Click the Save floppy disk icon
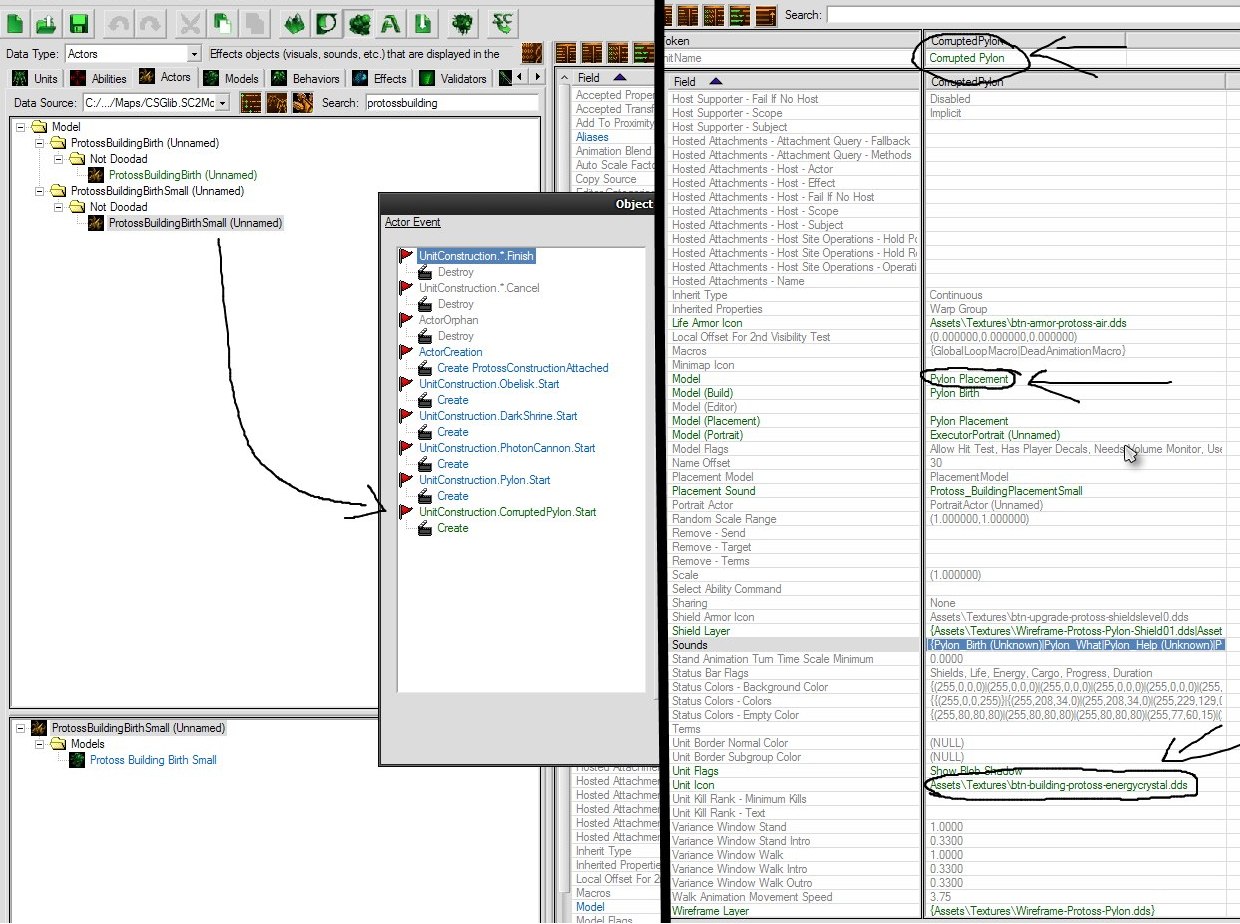1240x924 pixels. pyautogui.click(x=79, y=21)
